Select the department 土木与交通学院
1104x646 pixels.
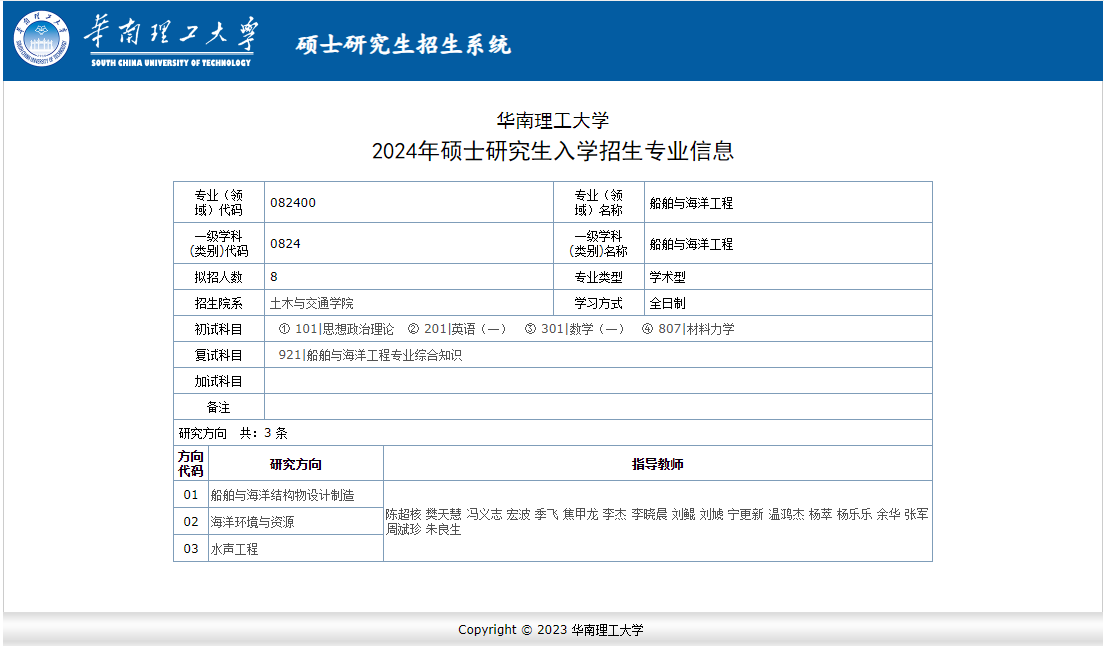pos(312,303)
